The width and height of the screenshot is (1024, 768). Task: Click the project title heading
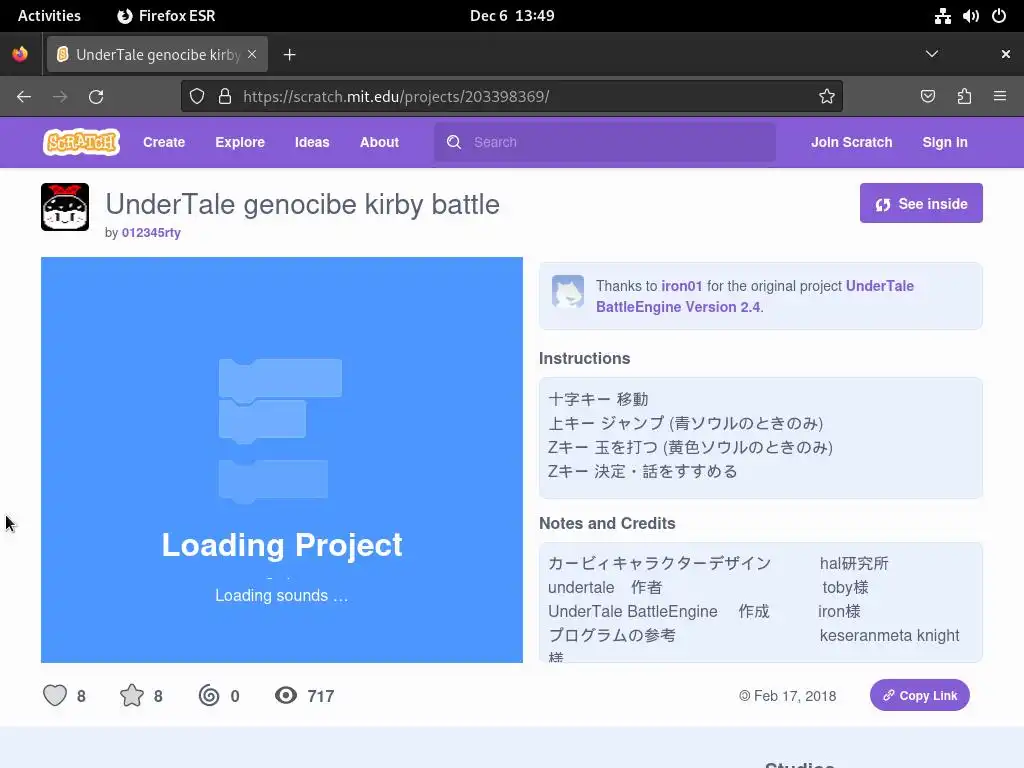(x=302, y=204)
